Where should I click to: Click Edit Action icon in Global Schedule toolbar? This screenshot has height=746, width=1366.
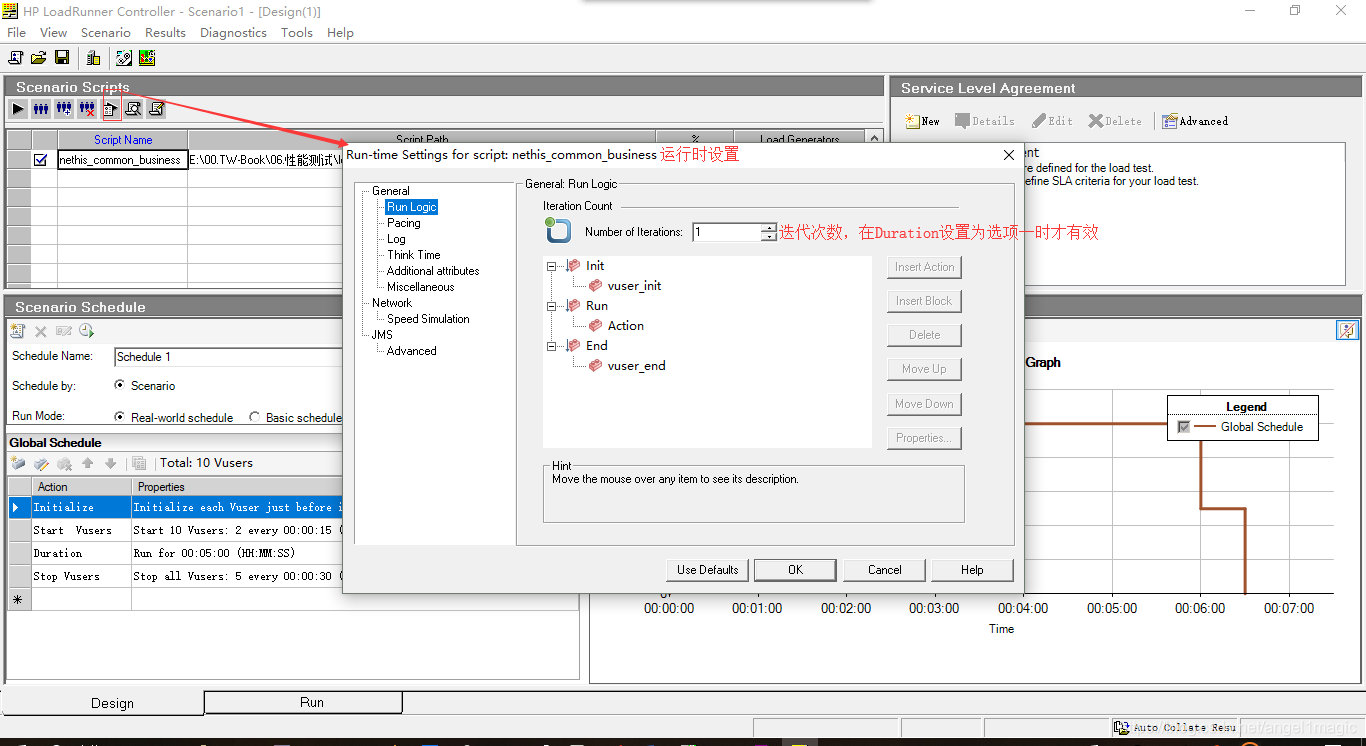point(41,463)
